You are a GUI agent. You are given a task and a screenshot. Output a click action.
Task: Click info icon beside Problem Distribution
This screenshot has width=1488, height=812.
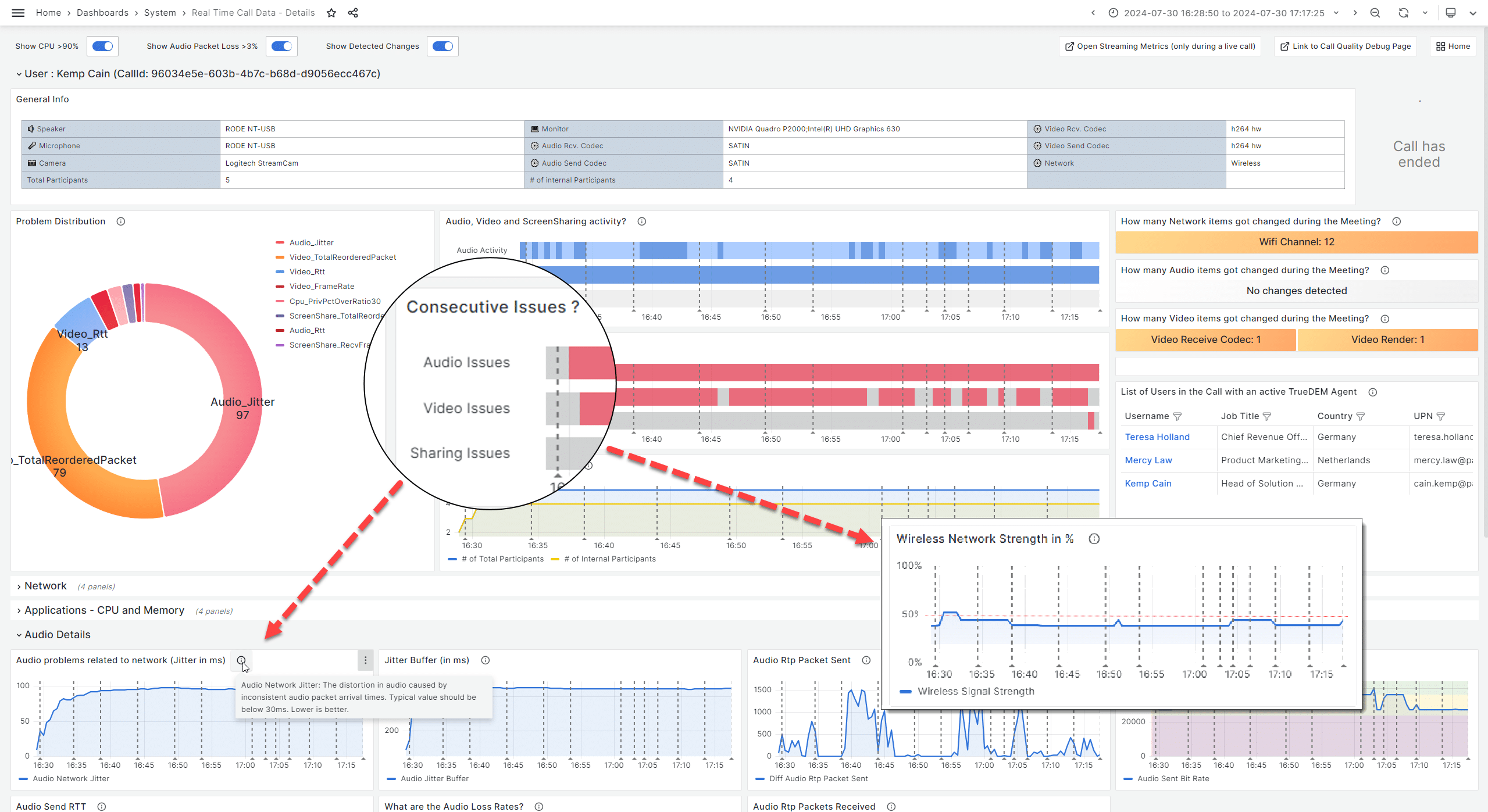point(121,221)
